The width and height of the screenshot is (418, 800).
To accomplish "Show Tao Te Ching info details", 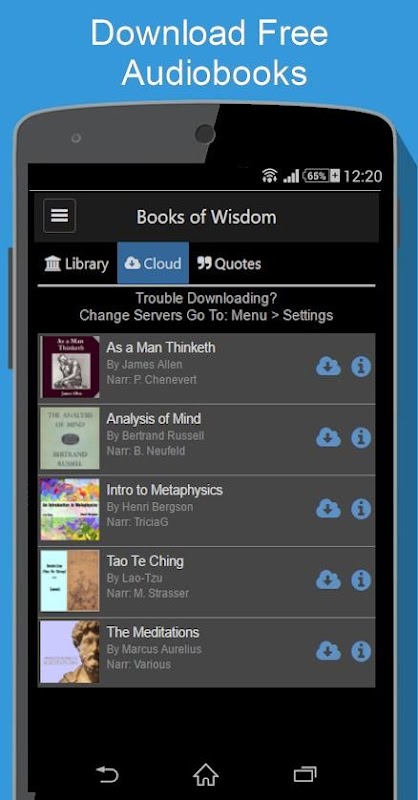I will (x=361, y=580).
